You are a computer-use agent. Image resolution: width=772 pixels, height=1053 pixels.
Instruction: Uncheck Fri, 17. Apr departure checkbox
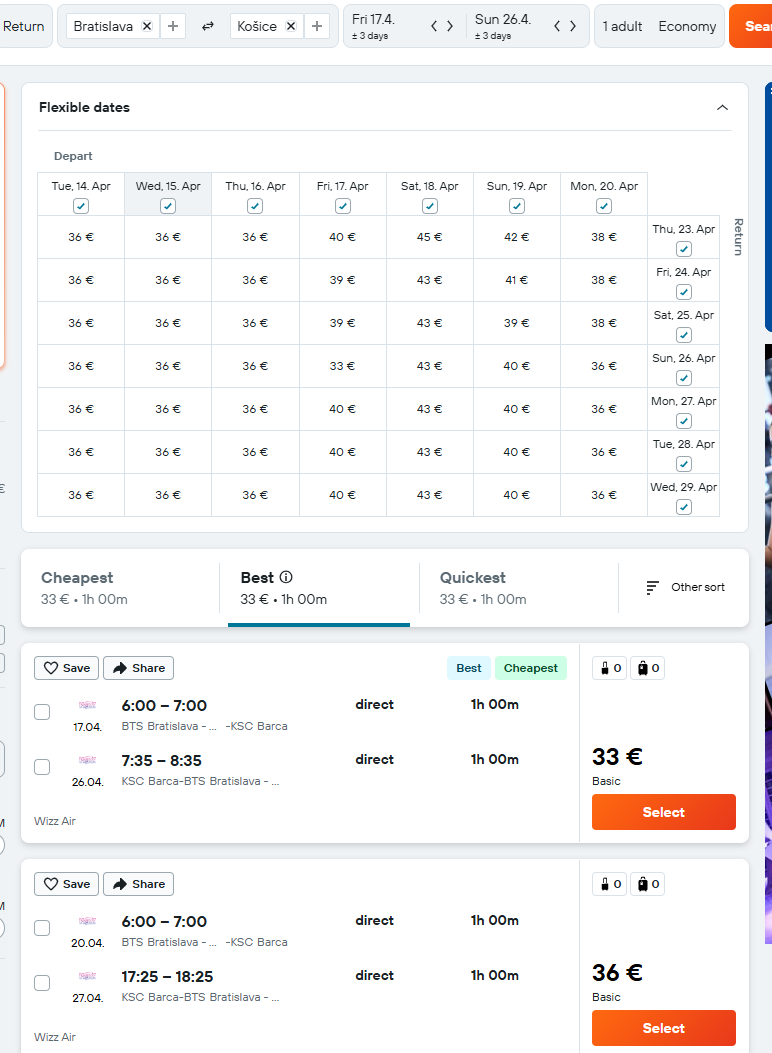pyautogui.click(x=343, y=206)
